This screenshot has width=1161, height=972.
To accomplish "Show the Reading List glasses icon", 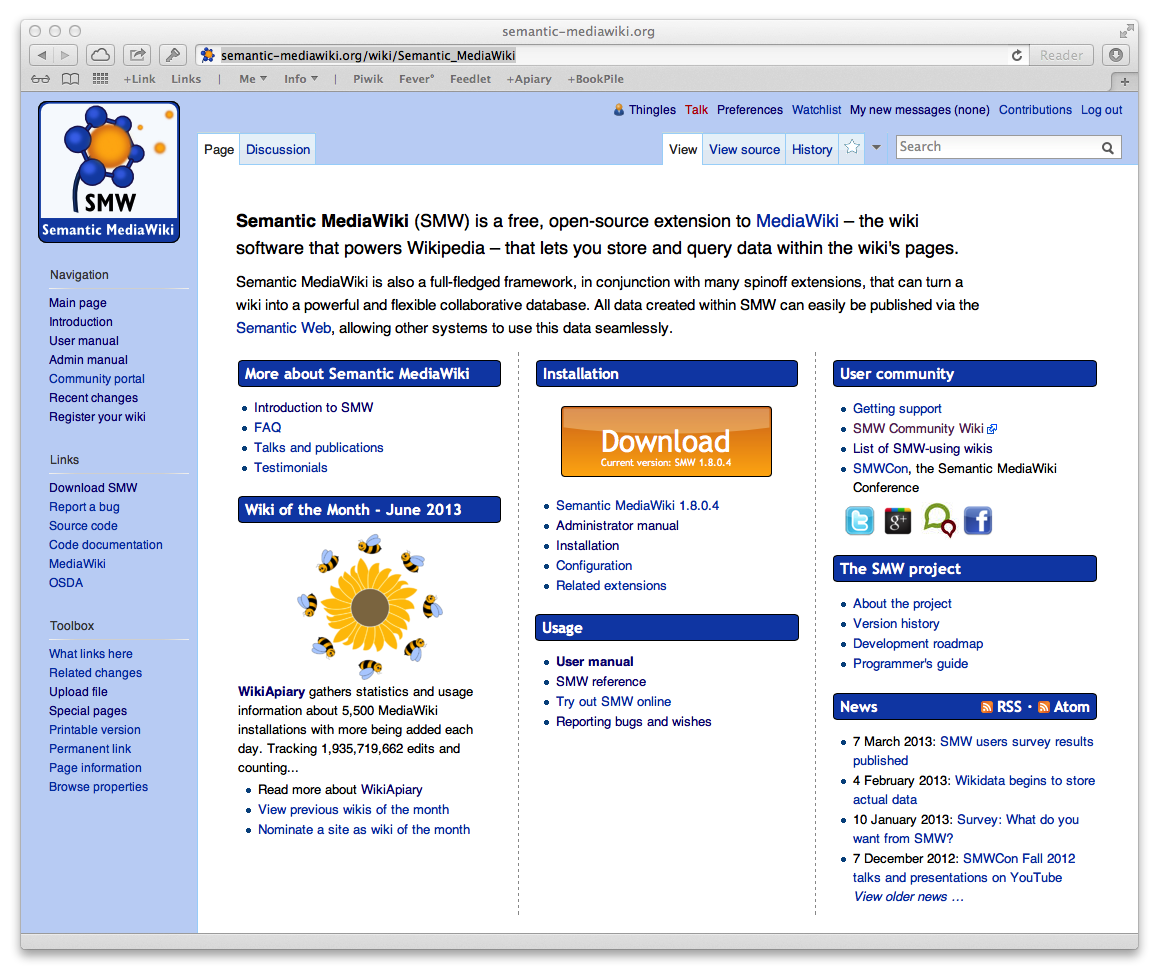I will coord(40,79).
